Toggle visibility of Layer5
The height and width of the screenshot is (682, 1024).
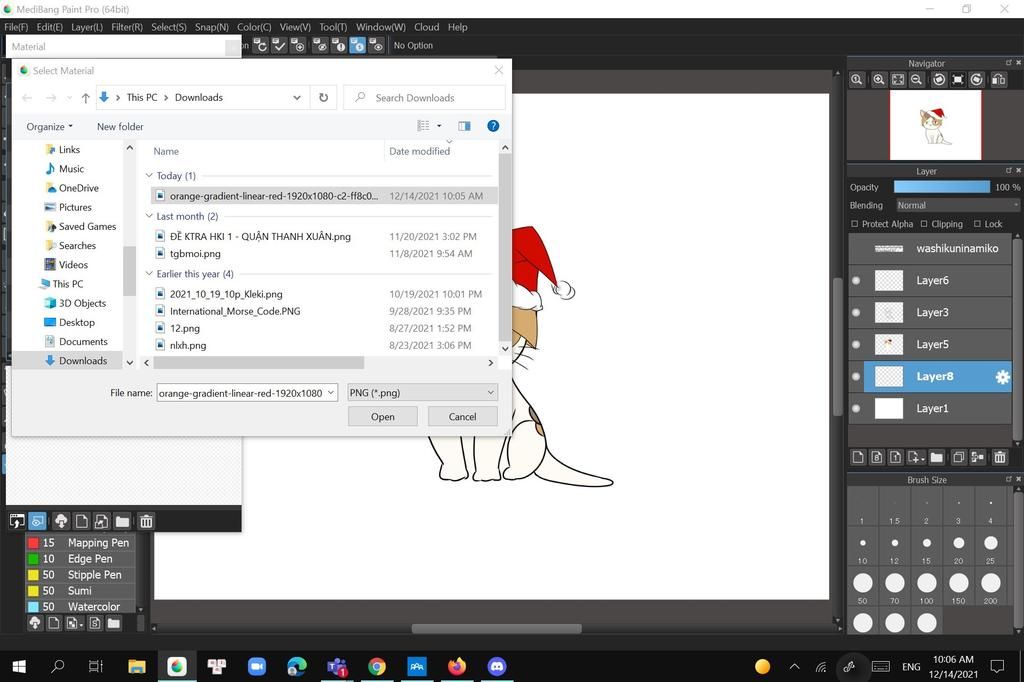point(856,345)
